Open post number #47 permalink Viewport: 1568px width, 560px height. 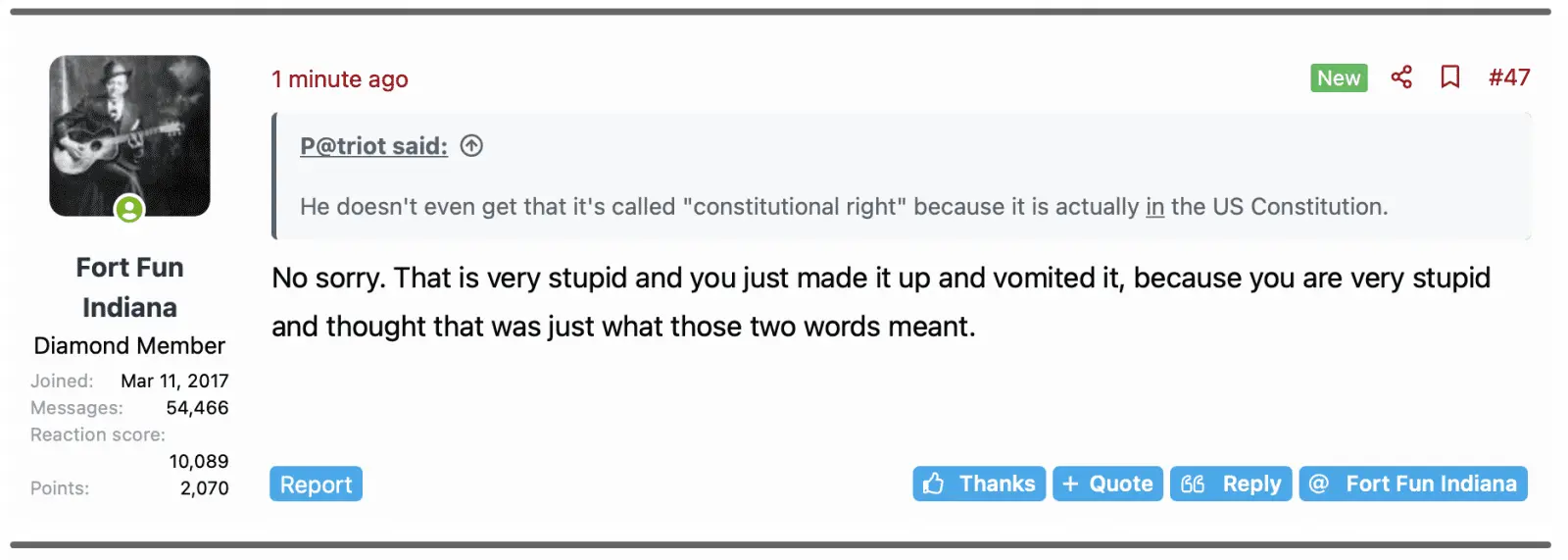(1509, 77)
